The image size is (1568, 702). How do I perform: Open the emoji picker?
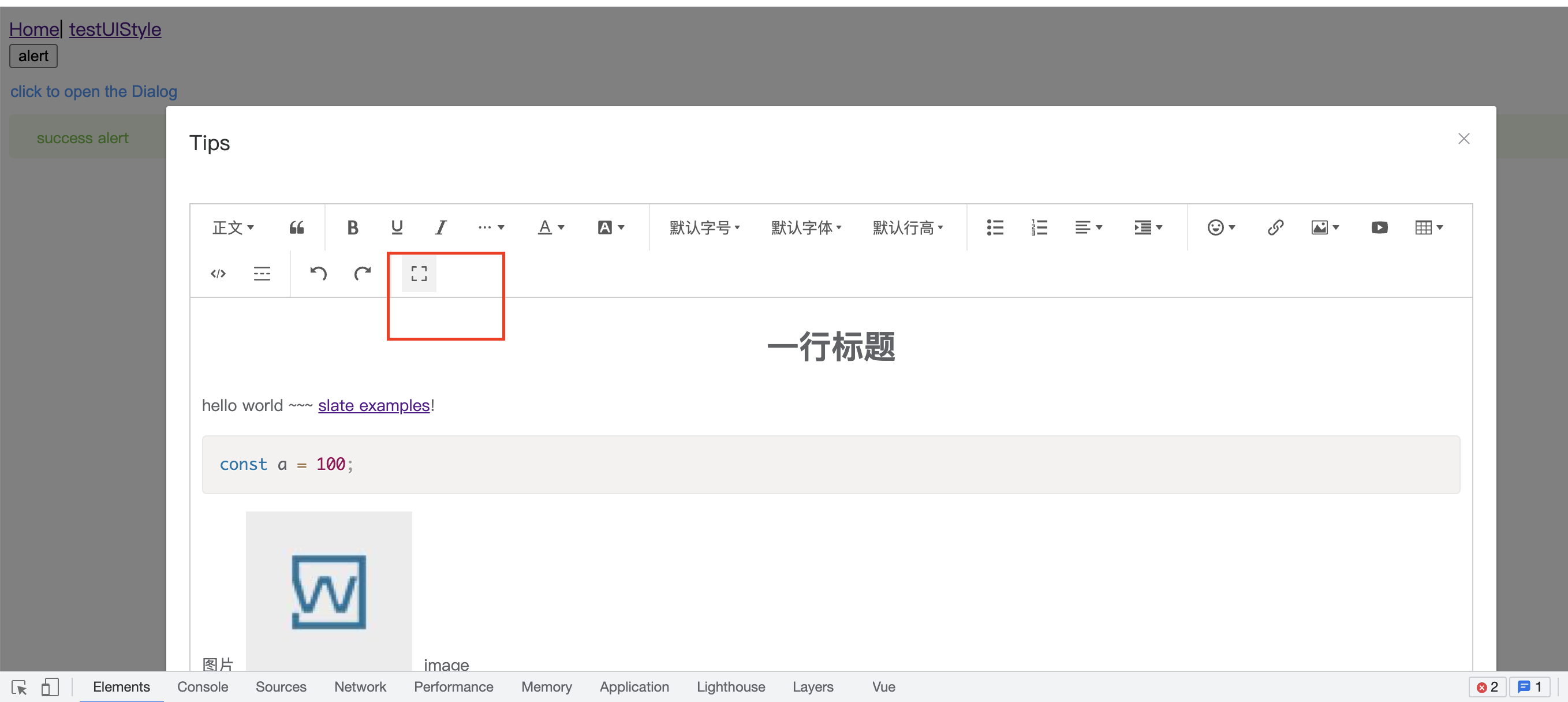(1218, 227)
